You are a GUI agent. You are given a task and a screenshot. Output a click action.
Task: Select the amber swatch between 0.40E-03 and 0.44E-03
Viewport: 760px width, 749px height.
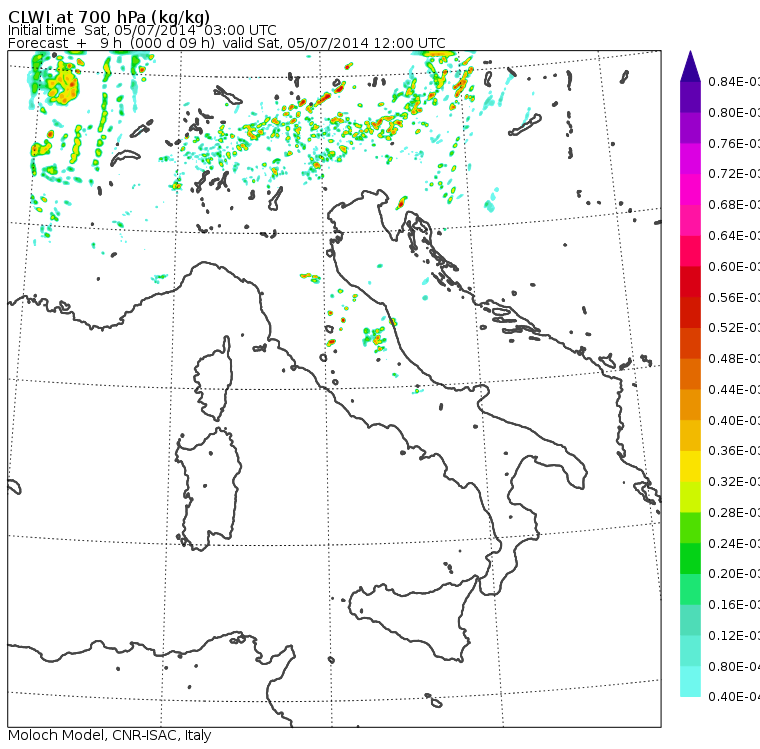coord(690,405)
